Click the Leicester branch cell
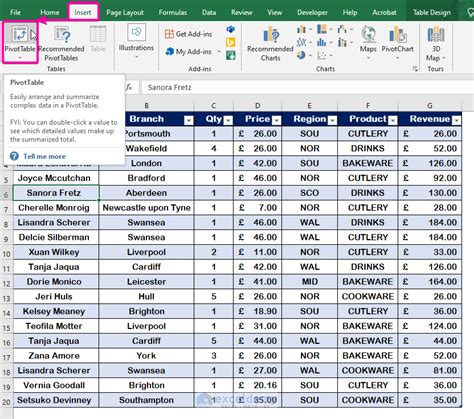This screenshot has width=474, height=419. 146,282
